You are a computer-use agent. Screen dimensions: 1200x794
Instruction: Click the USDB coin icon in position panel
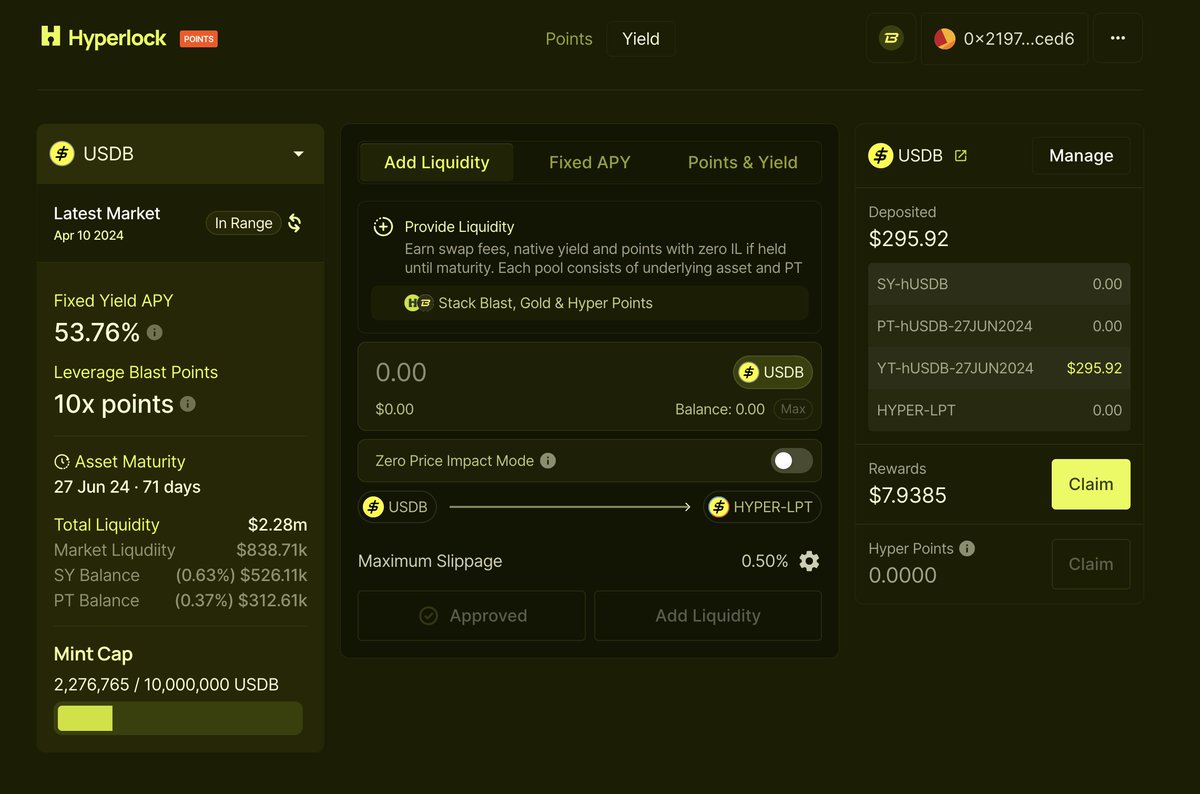[x=880, y=155]
